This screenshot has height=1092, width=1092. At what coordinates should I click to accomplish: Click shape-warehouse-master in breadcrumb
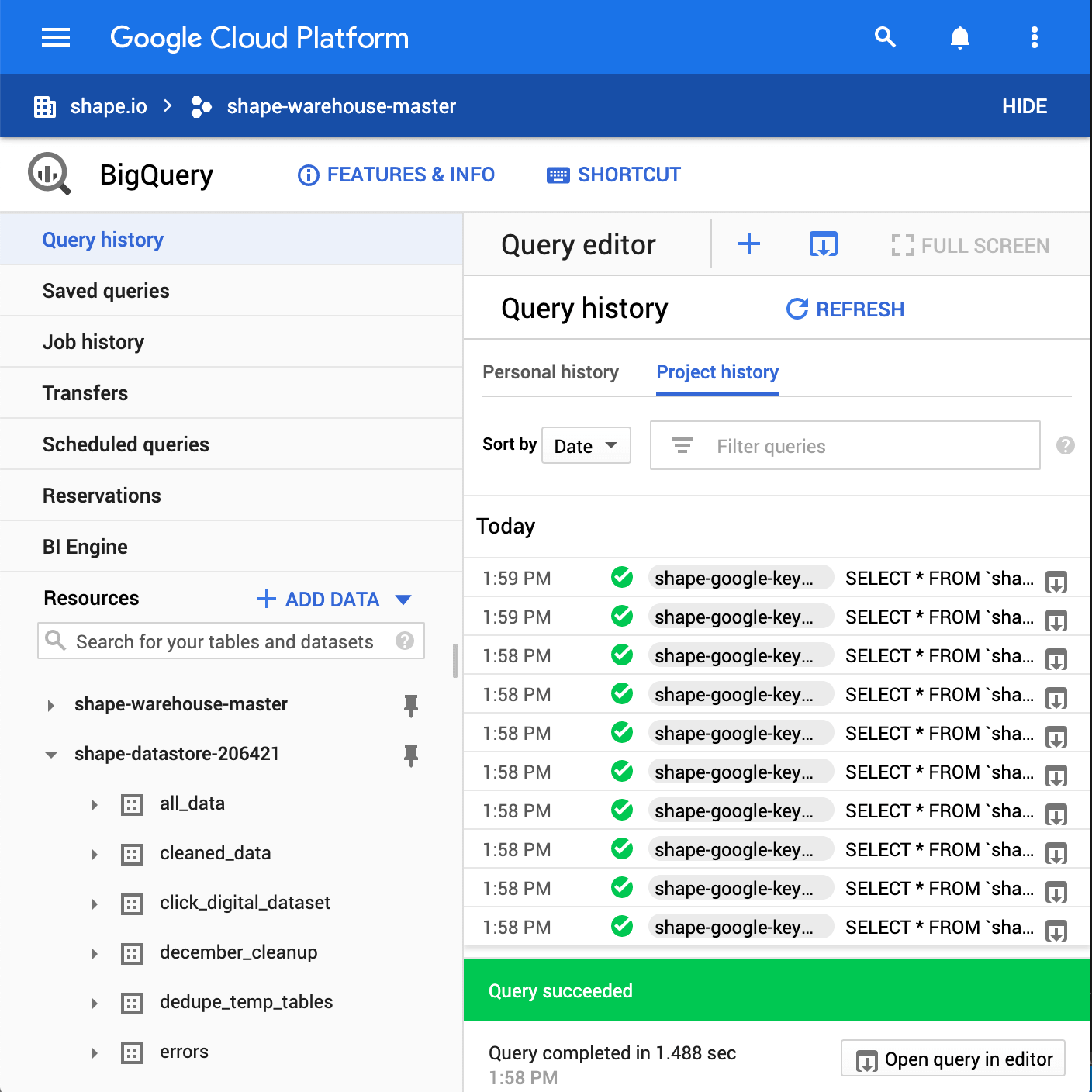pos(341,106)
